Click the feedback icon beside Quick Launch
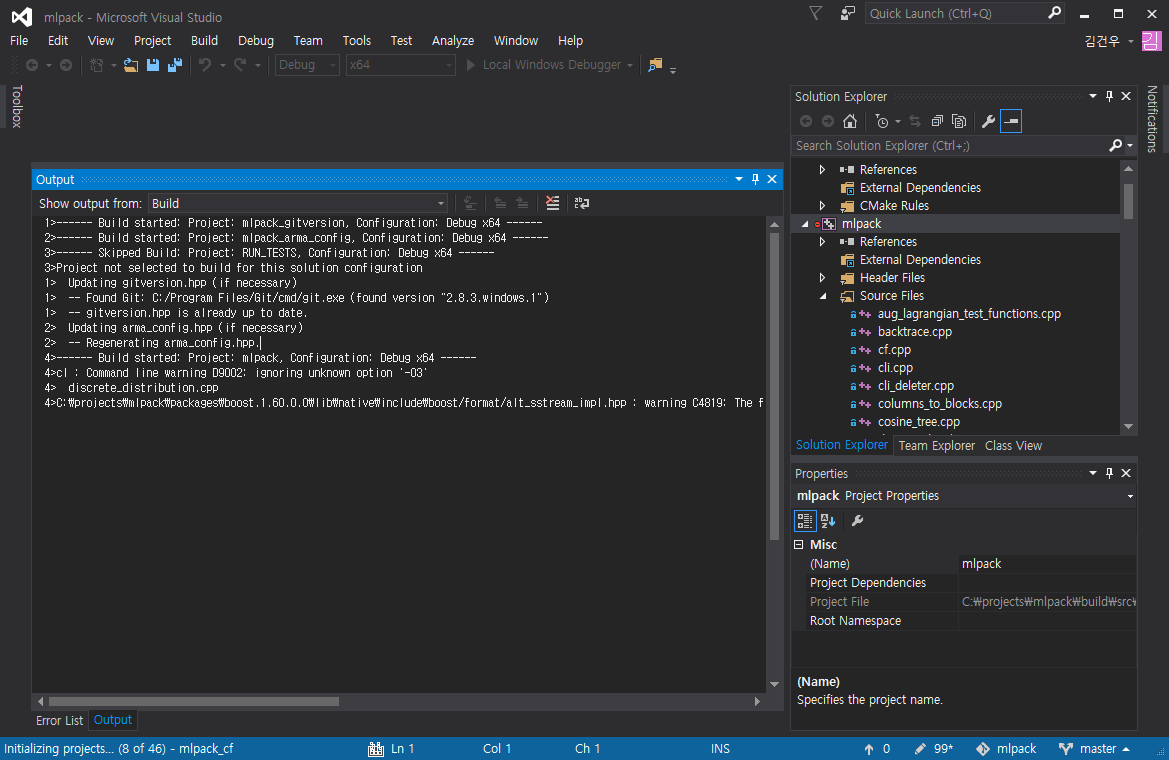The image size is (1169, 760). 848,14
